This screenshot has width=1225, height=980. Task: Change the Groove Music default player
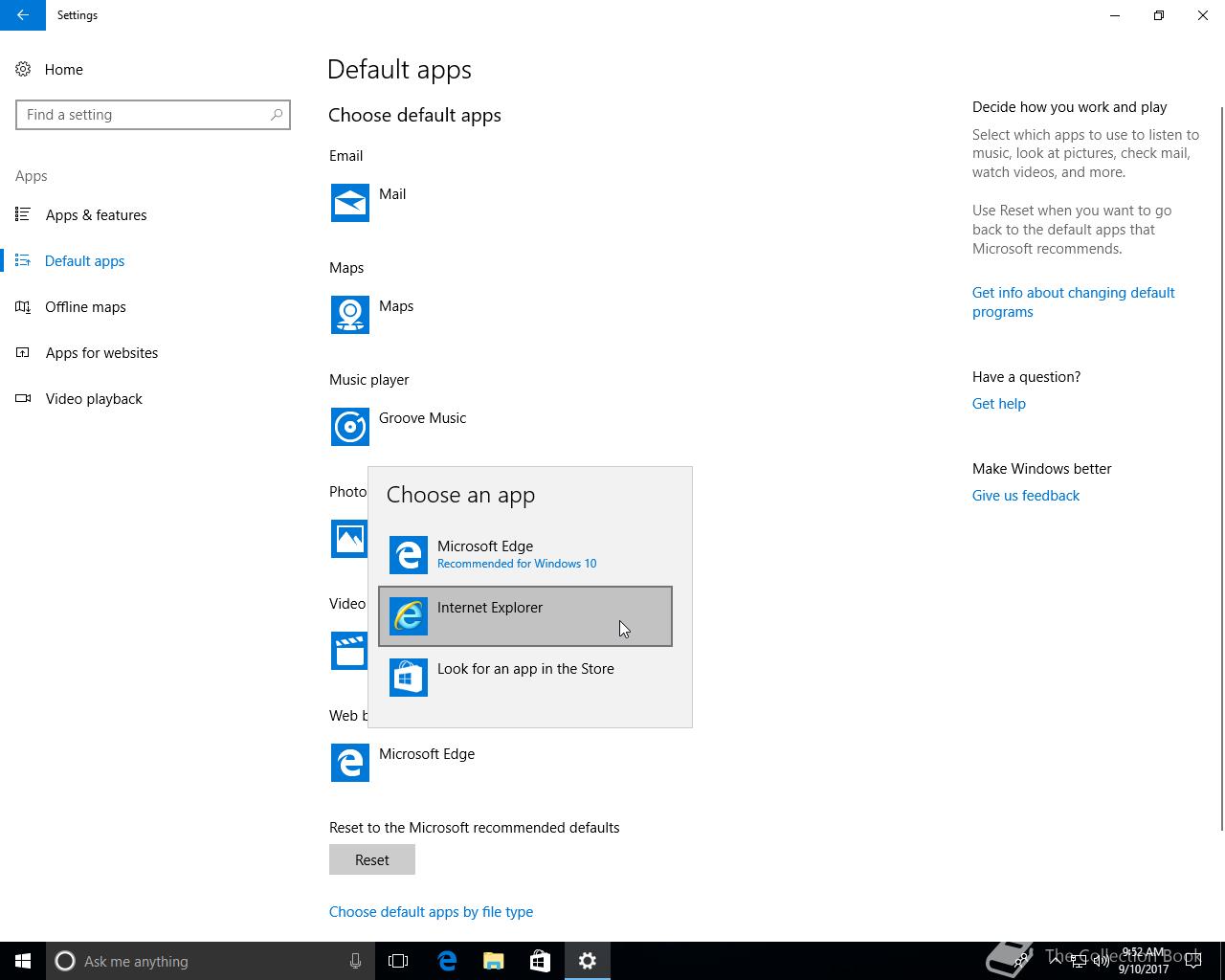click(x=398, y=427)
